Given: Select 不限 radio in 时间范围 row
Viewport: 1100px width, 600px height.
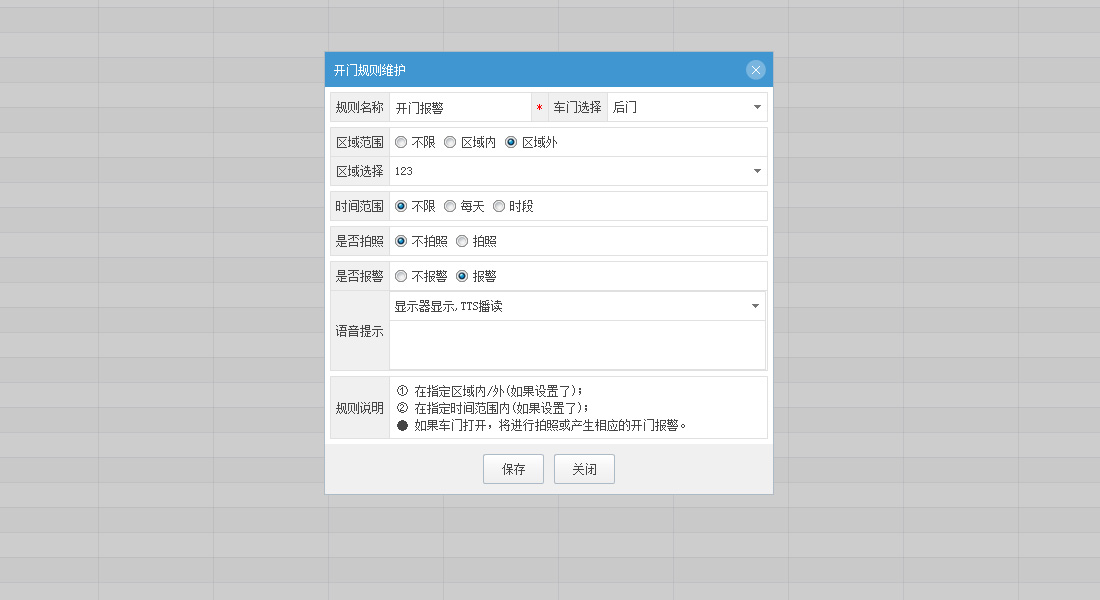Looking at the screenshot, I should (401, 206).
